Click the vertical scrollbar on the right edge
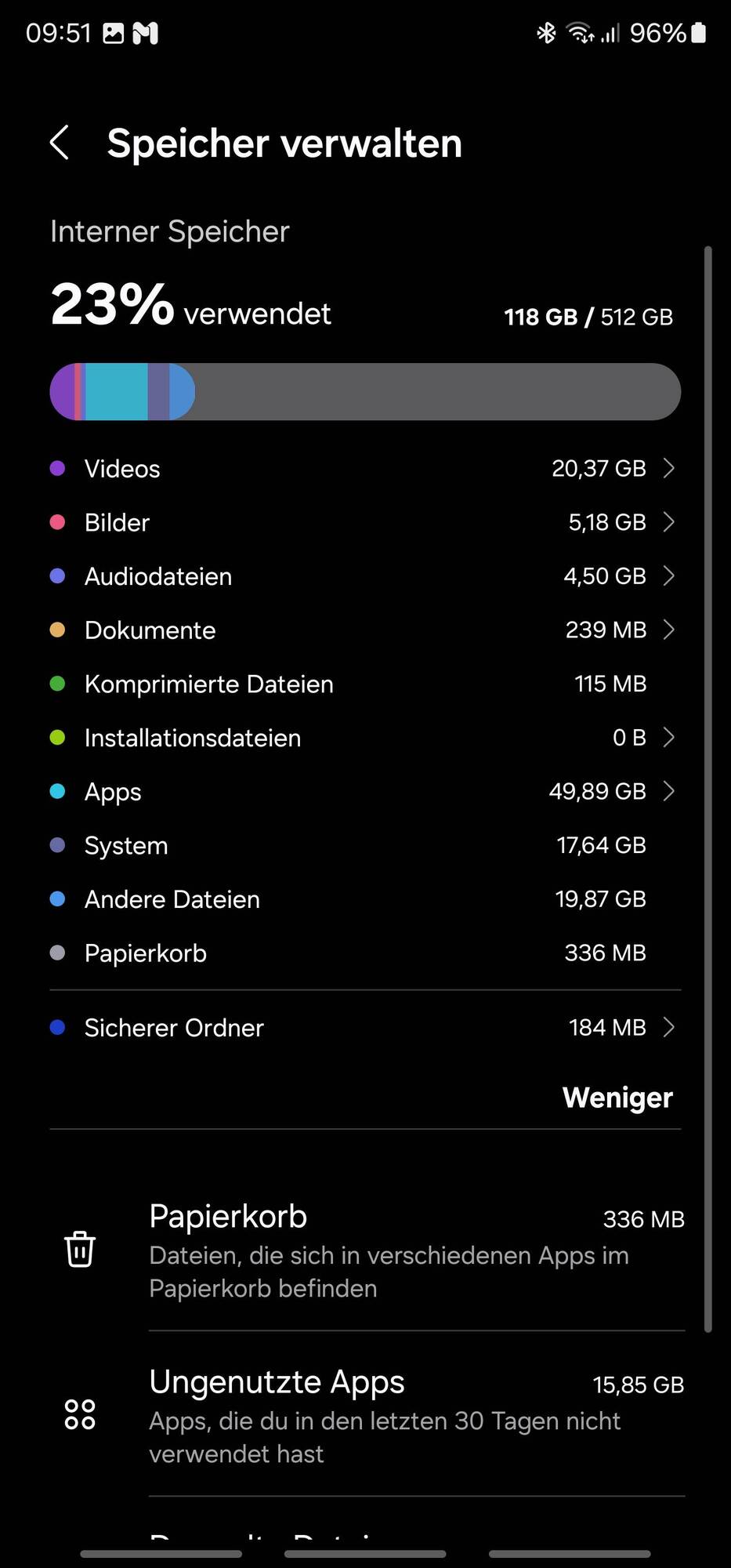Screen dimensions: 731x1568 [707, 789]
